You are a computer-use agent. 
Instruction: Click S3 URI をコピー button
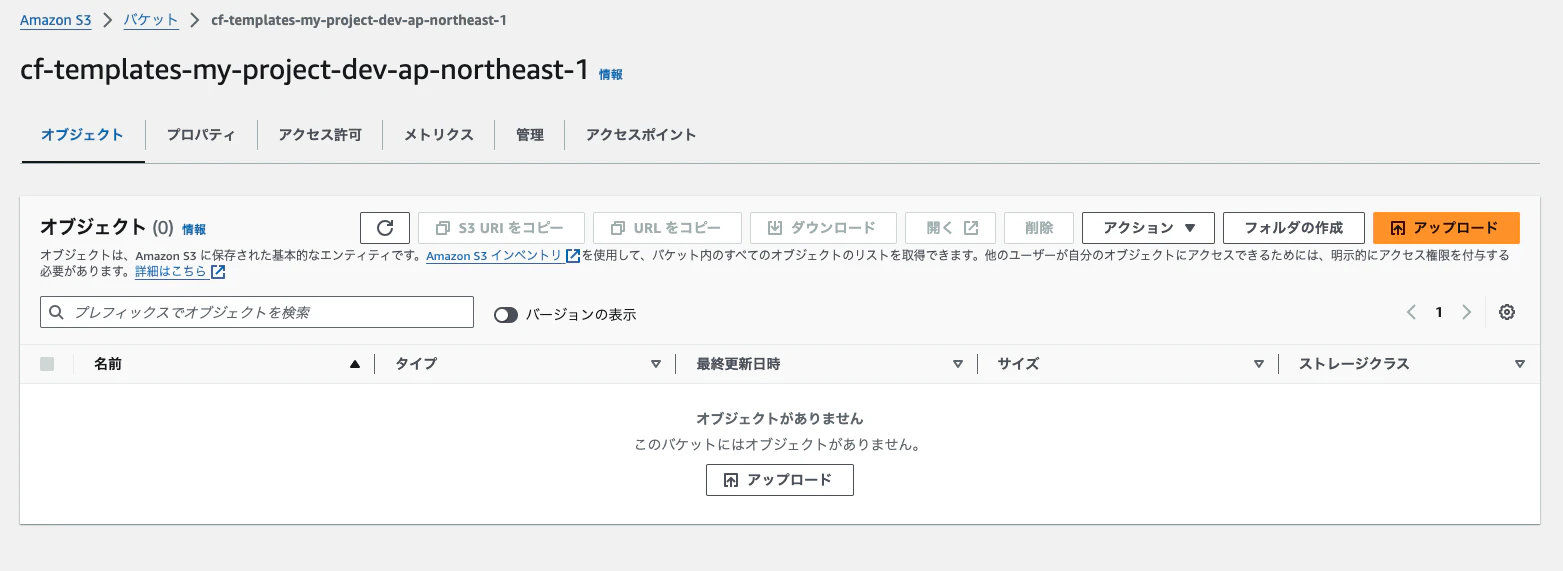pyautogui.click(x=501, y=228)
